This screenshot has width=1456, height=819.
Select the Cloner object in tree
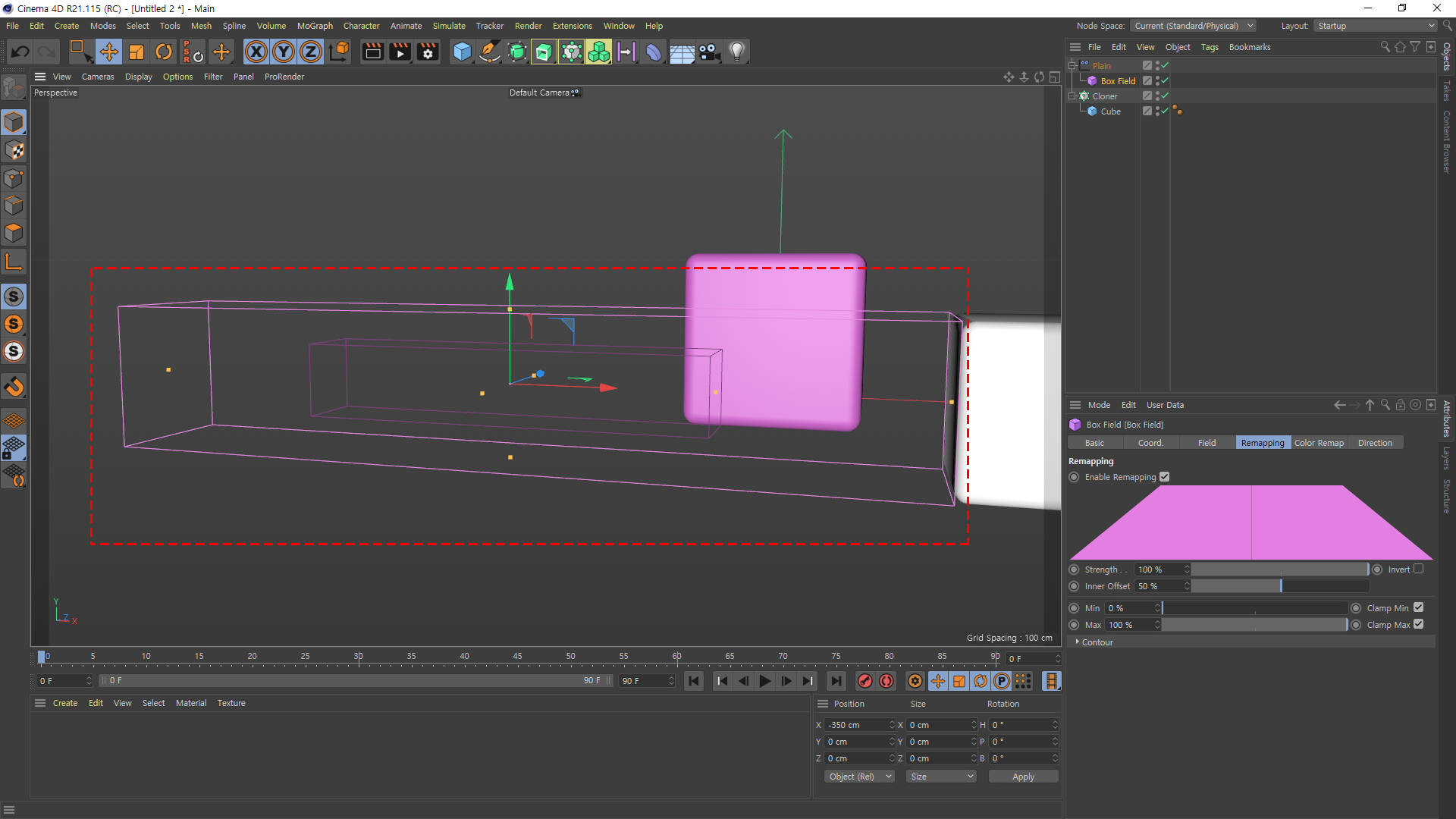(1104, 96)
